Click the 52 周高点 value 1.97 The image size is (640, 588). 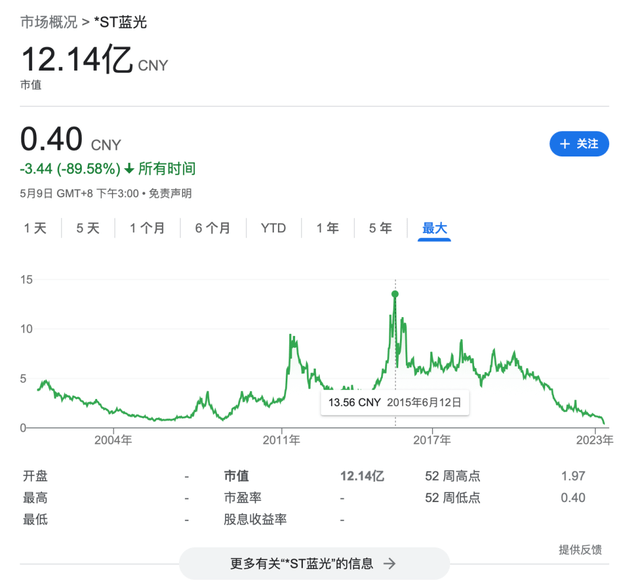573,476
